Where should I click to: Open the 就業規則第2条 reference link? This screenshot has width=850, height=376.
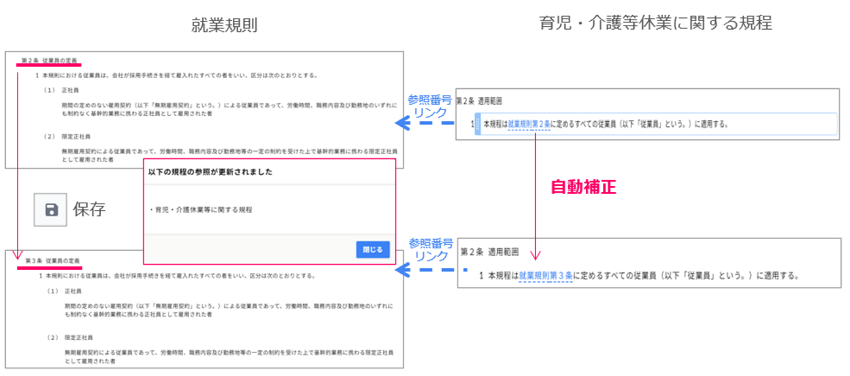(529, 124)
